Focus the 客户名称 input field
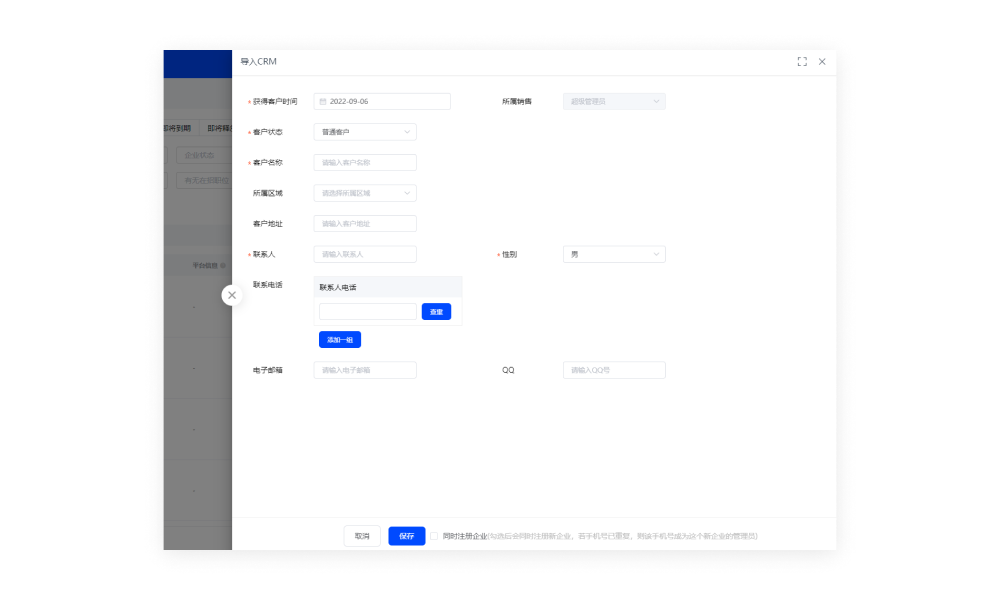Viewport: 1000px width, 600px height. (x=365, y=162)
